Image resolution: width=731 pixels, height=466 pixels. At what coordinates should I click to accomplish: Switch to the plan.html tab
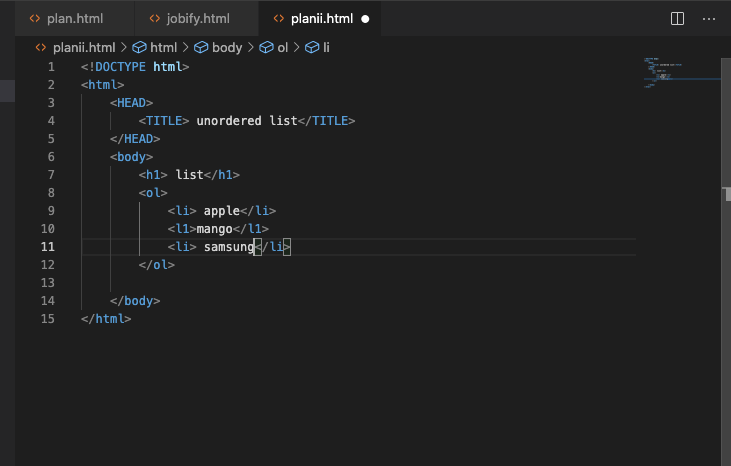tap(74, 19)
